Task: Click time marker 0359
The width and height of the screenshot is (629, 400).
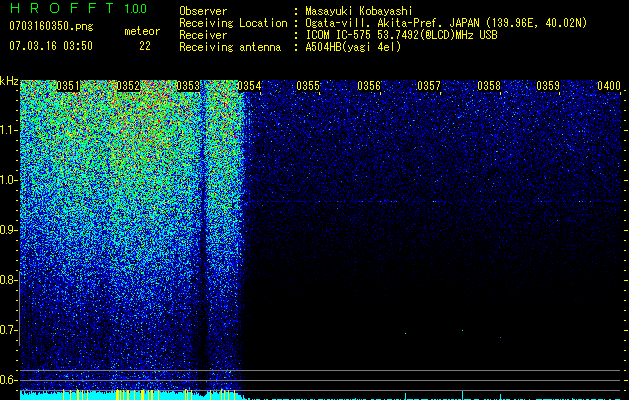Action: point(548,86)
